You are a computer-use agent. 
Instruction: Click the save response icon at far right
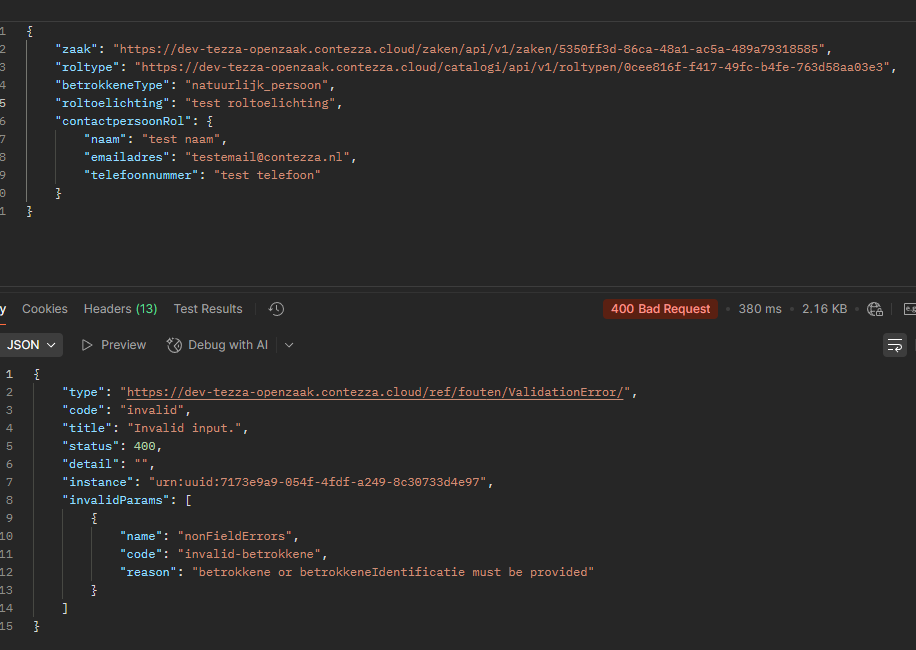click(909, 309)
